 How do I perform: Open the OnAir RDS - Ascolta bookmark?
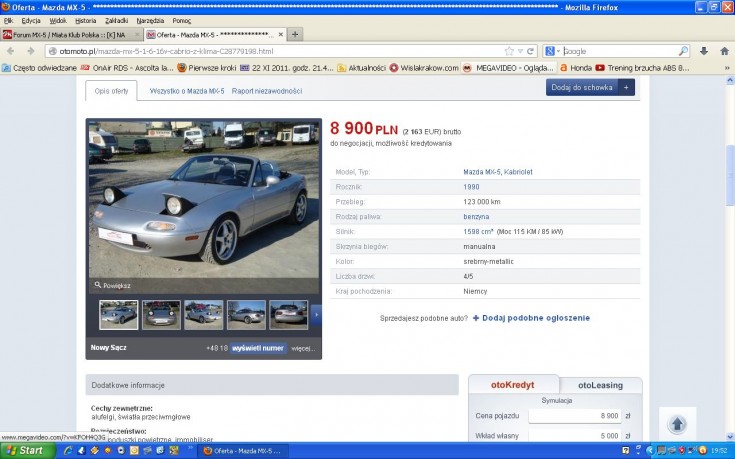click(x=127, y=68)
